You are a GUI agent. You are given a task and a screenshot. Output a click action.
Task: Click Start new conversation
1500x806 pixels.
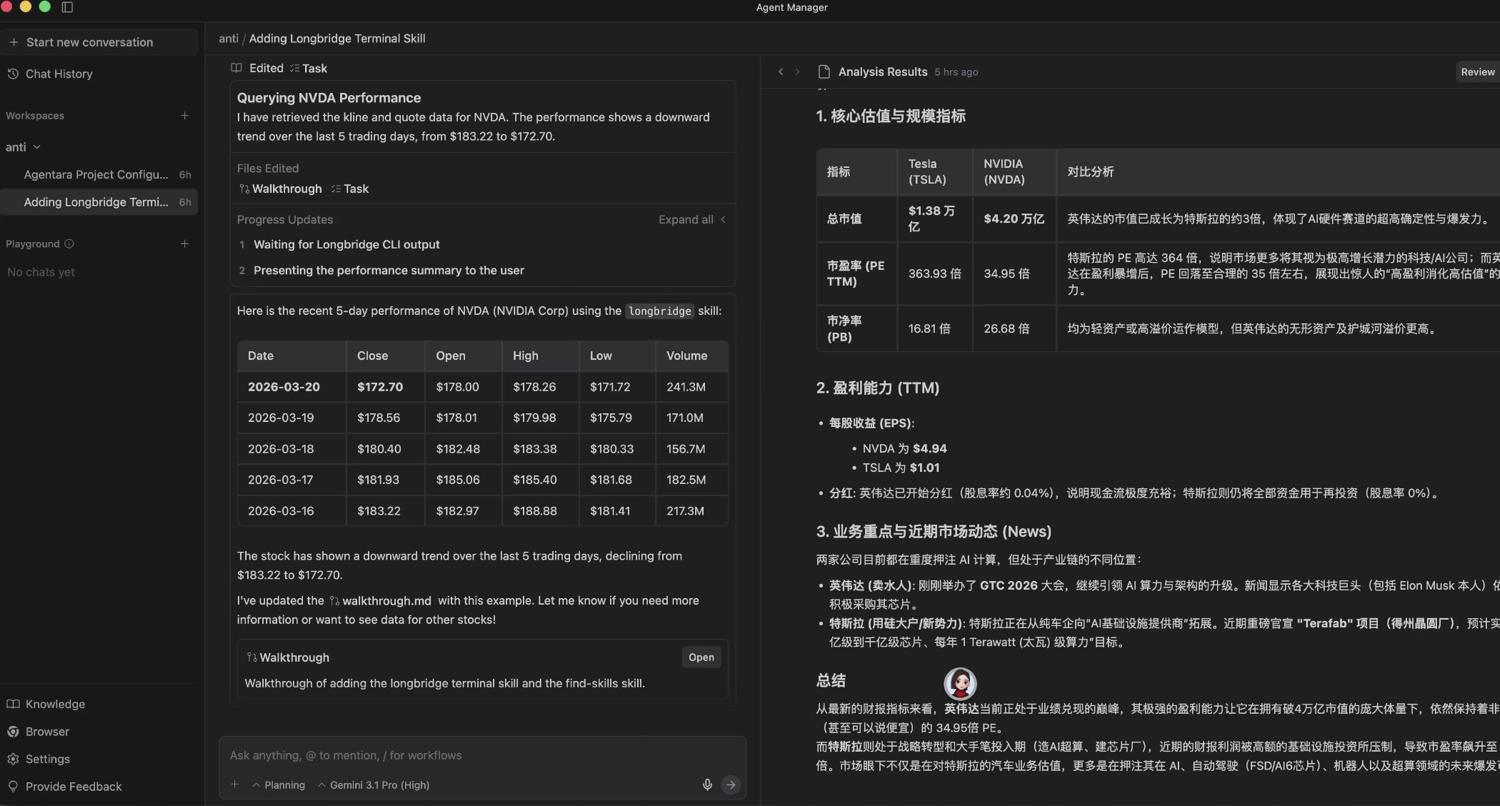89,42
